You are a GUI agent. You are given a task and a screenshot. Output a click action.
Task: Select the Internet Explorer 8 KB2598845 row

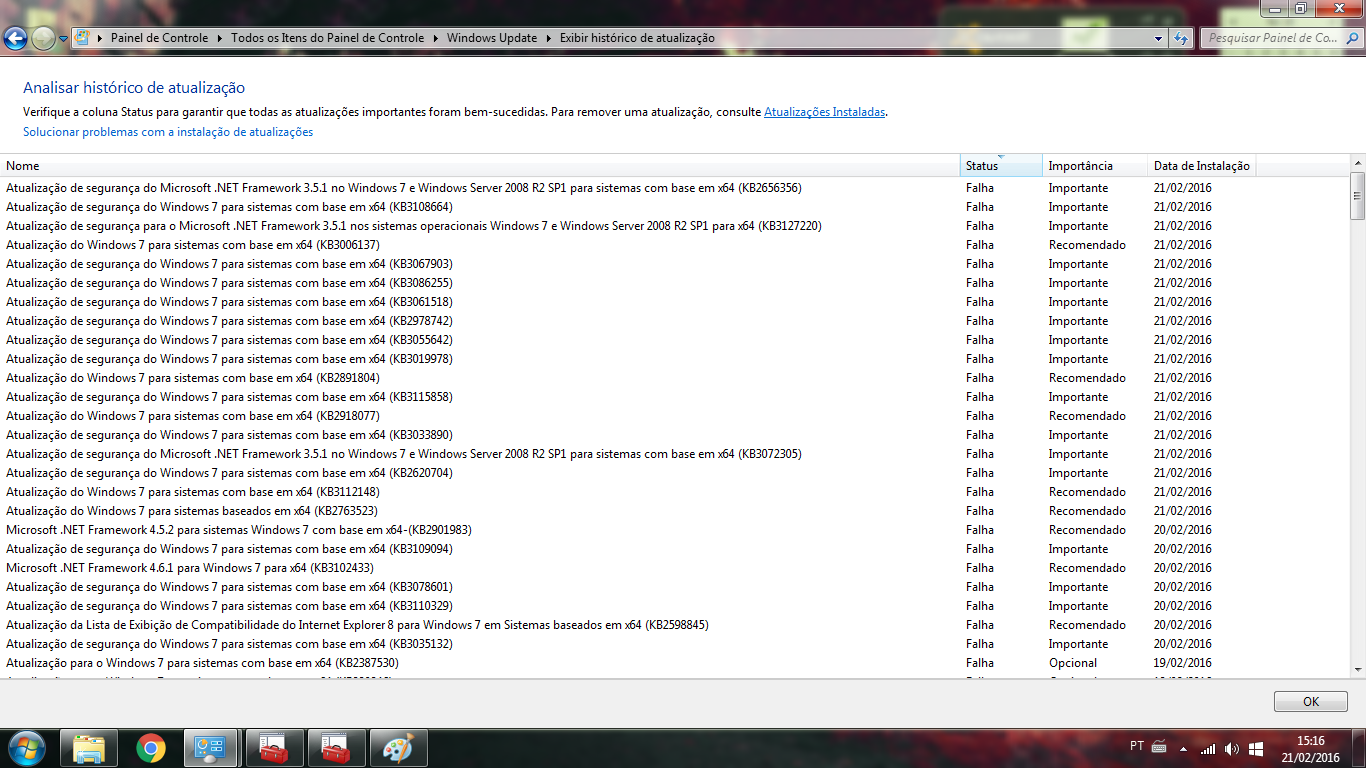pos(675,625)
